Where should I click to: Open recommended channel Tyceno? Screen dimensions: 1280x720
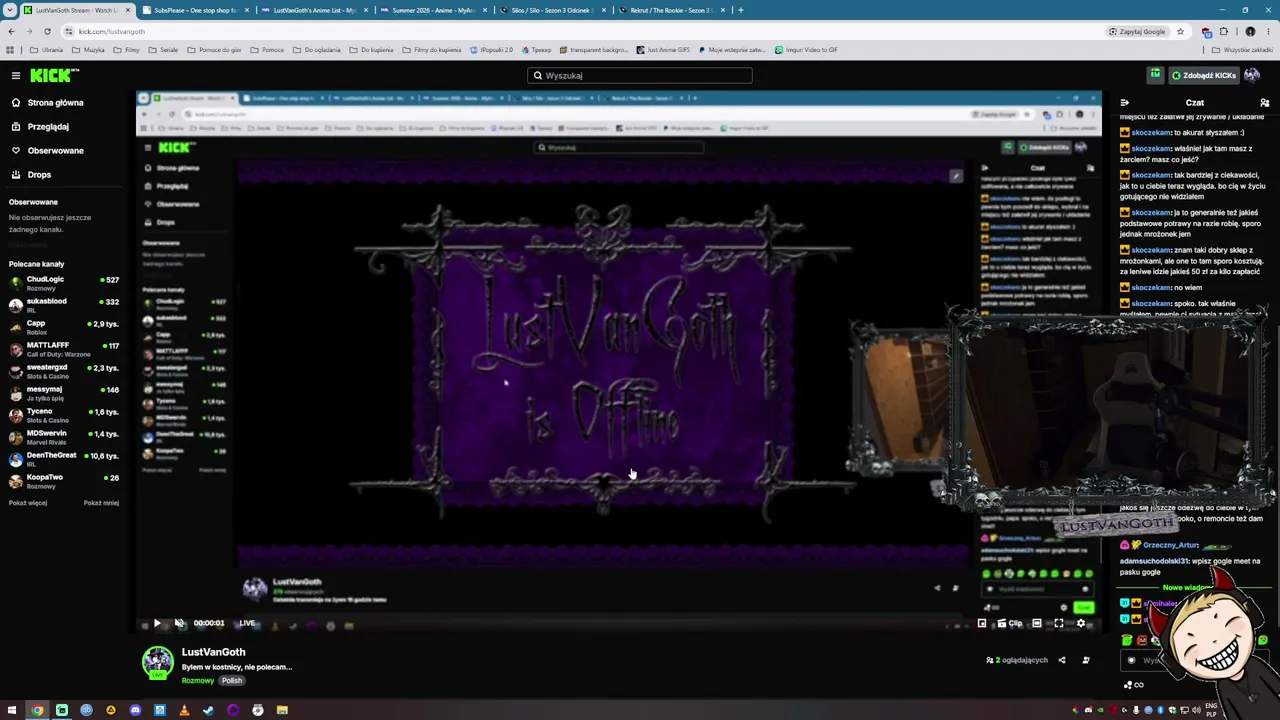point(64,415)
